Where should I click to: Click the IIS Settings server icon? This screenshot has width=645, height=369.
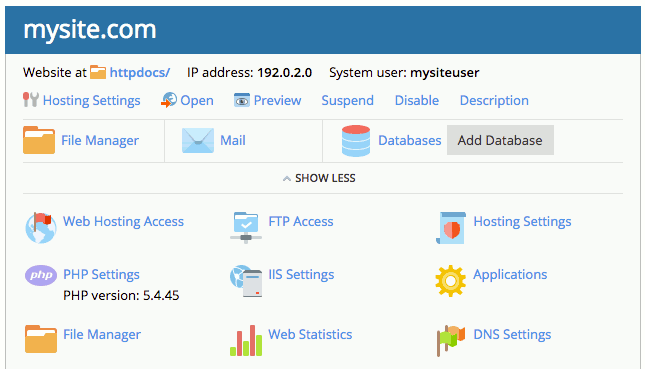tap(246, 281)
